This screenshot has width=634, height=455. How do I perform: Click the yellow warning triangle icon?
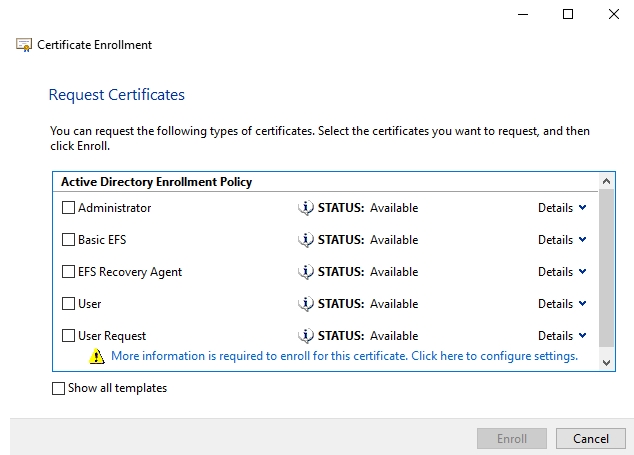97,356
